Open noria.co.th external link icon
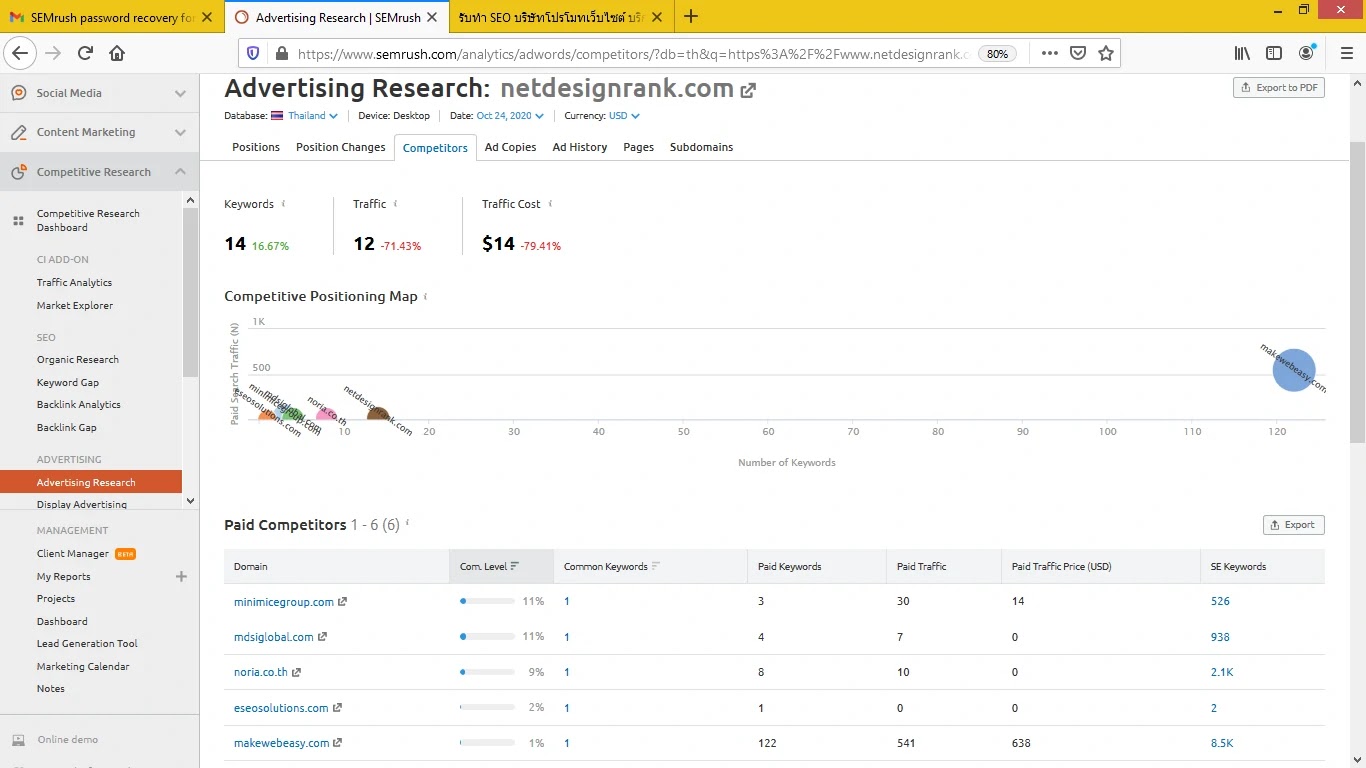This screenshot has height=768, width=1366. click(x=296, y=673)
